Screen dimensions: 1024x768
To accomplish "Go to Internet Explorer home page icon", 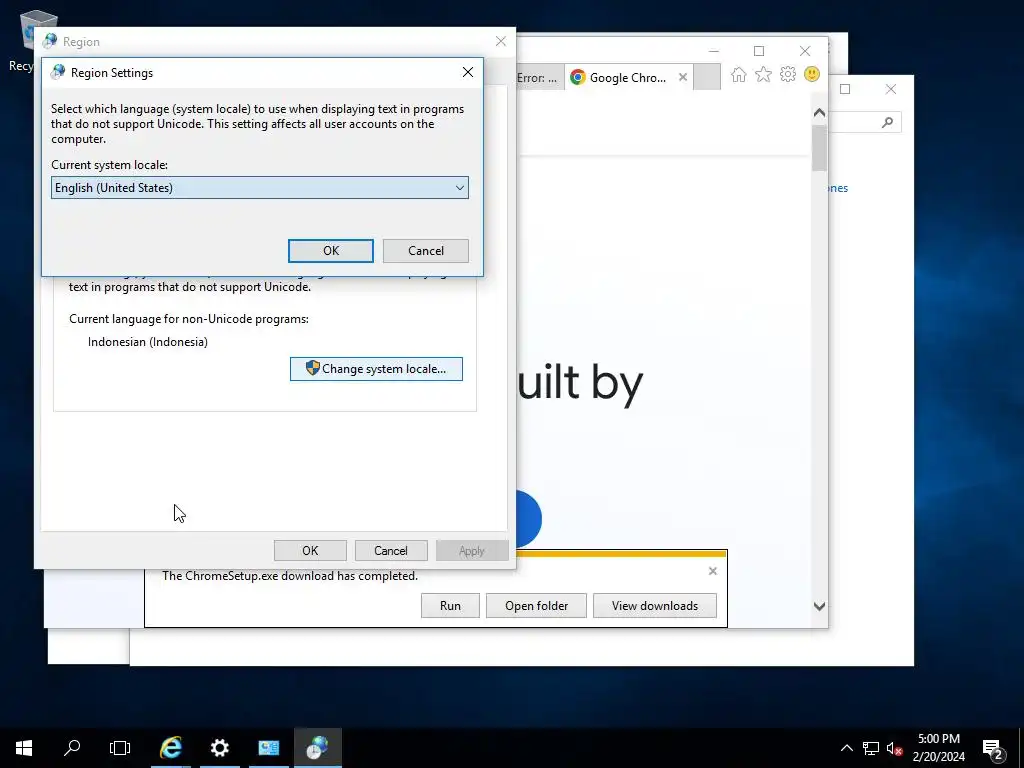I will [x=739, y=74].
